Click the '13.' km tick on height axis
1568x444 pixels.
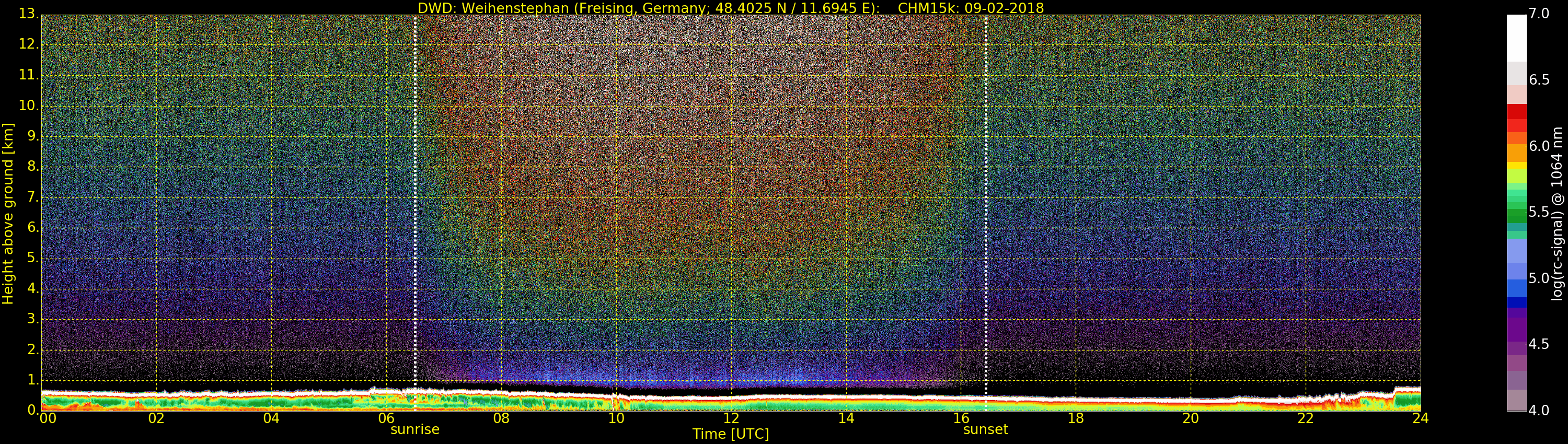[x=29, y=14]
